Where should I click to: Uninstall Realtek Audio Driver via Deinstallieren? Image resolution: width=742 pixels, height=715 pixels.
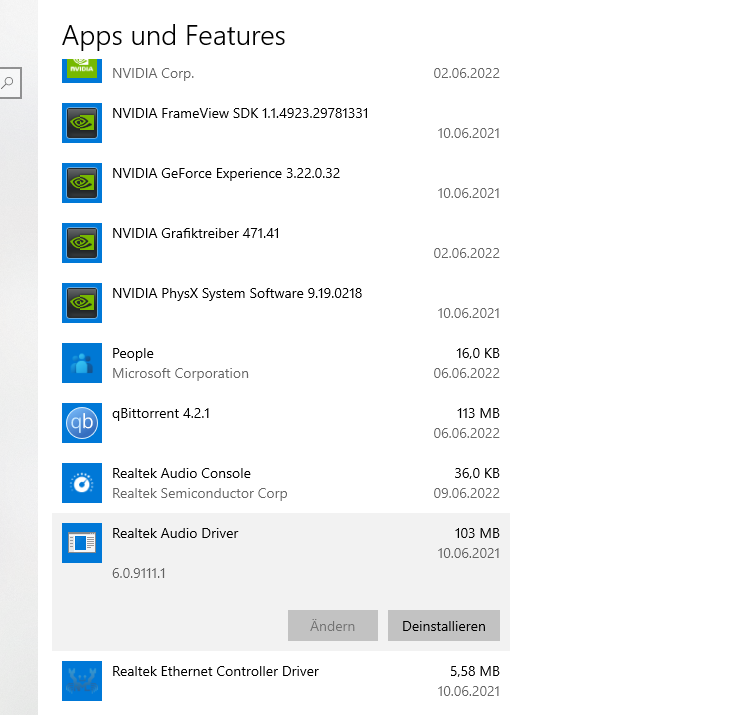pos(444,626)
